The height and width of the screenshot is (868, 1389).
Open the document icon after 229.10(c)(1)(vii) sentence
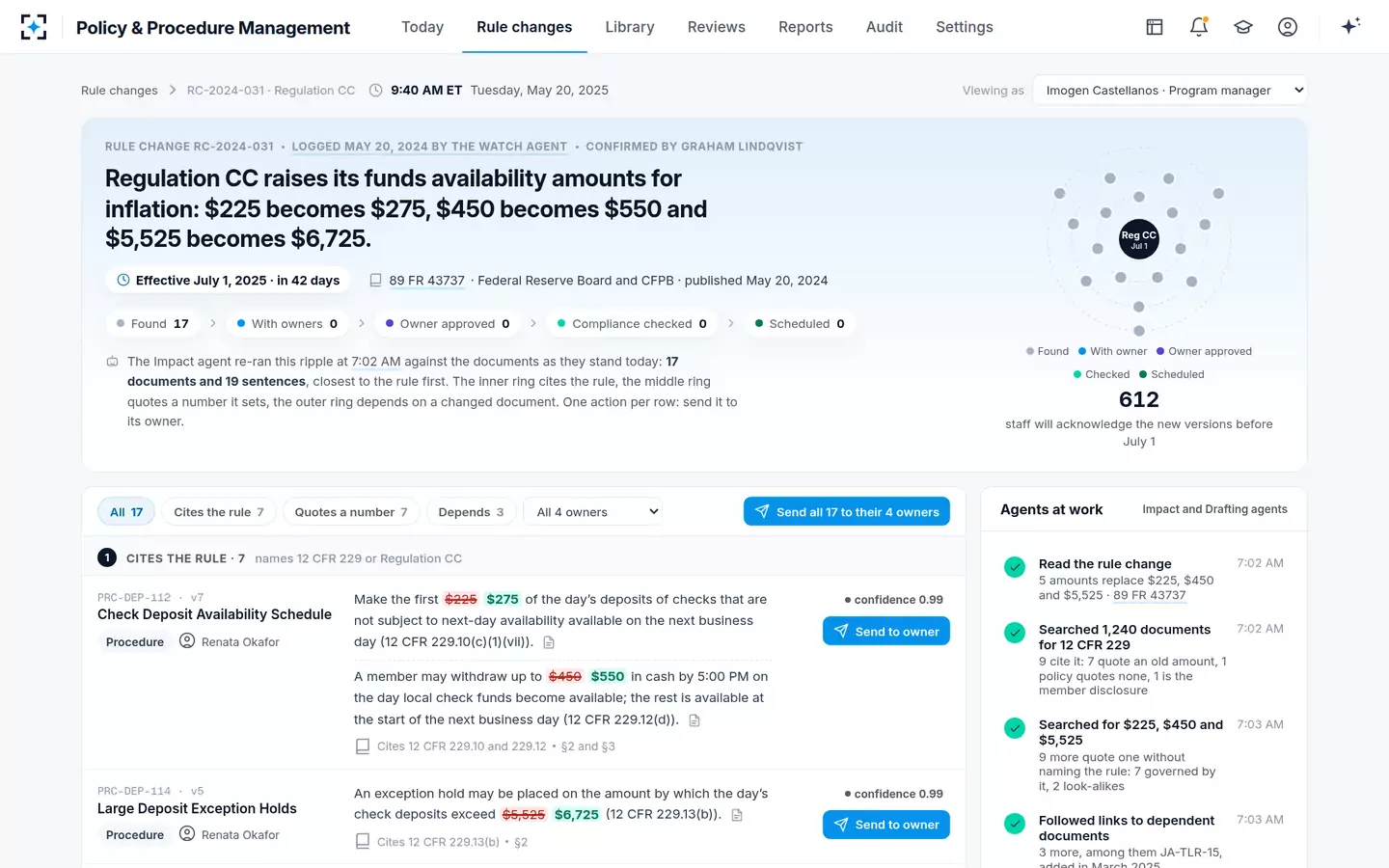(x=549, y=642)
